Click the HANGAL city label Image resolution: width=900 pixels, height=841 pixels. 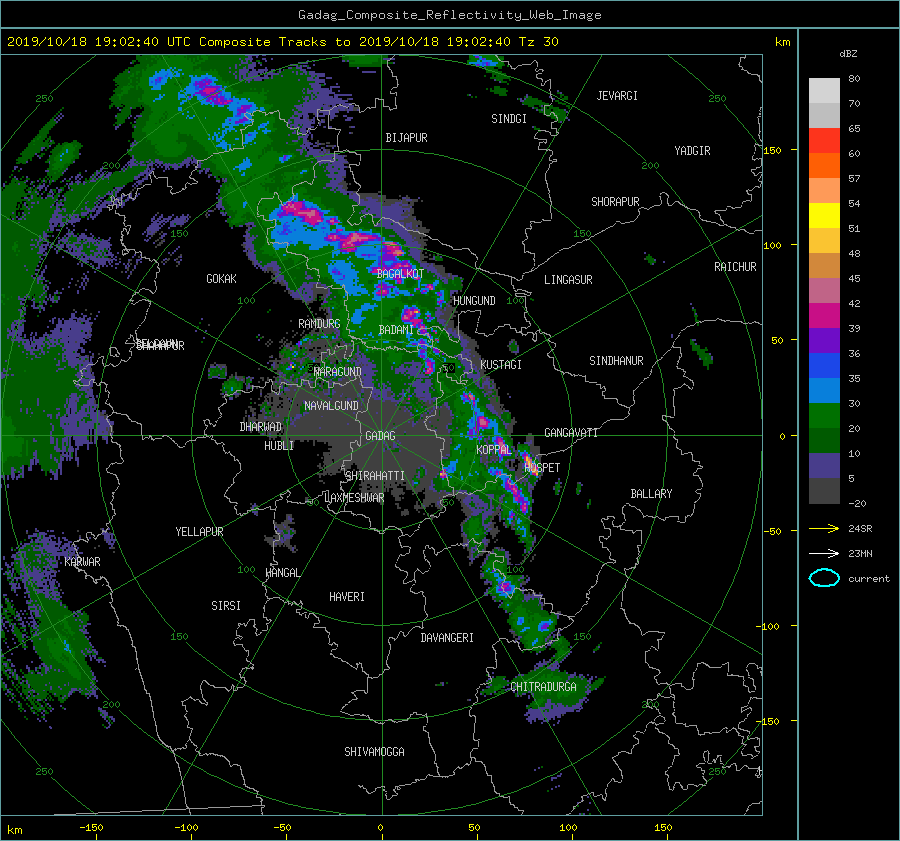[x=282, y=573]
